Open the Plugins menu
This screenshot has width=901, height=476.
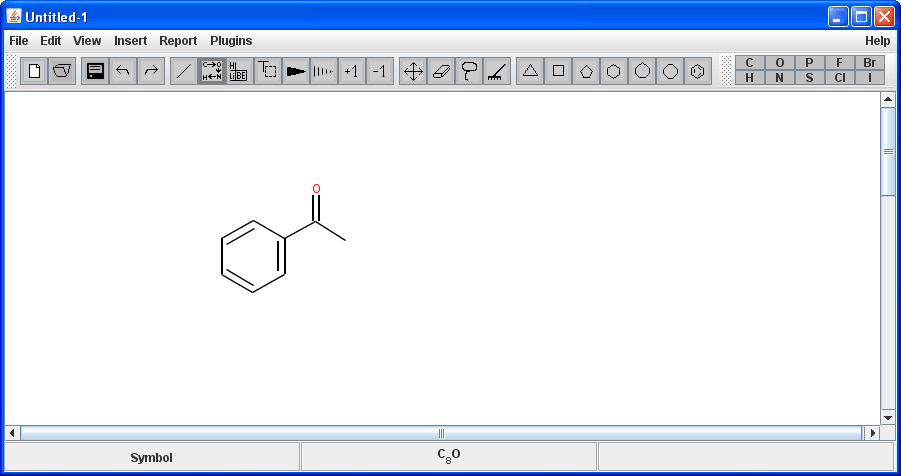[231, 41]
